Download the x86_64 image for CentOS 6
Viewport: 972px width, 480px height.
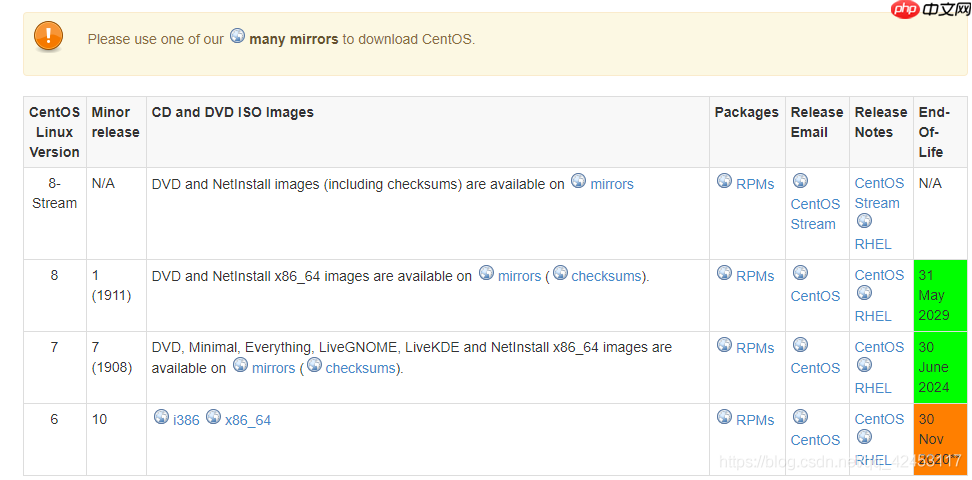247,420
